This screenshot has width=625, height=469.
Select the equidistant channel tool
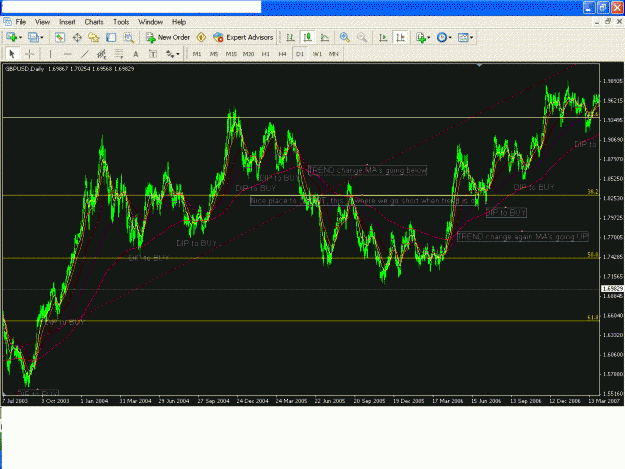pyautogui.click(x=102, y=54)
